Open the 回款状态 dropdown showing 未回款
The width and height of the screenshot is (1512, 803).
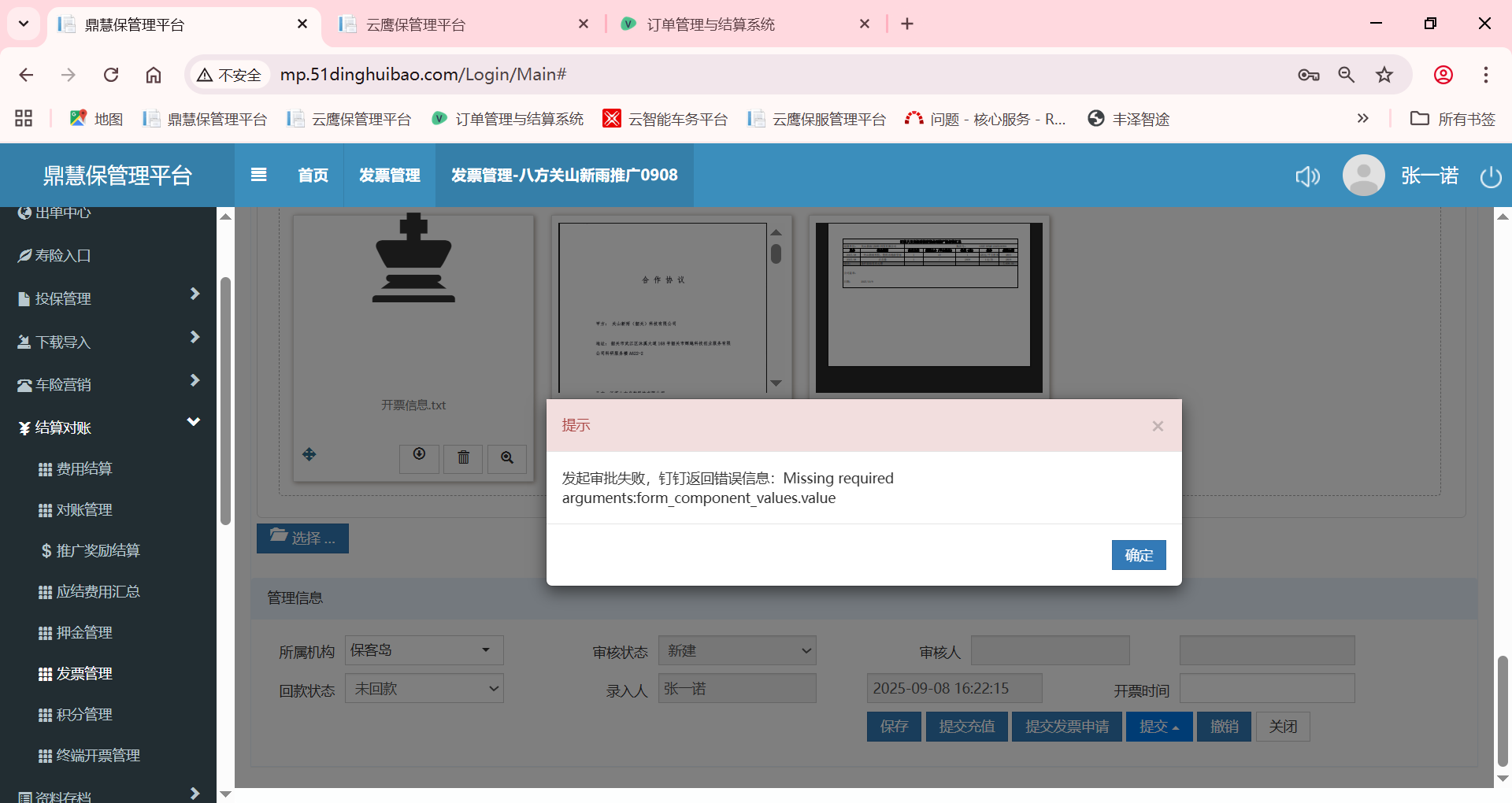[424, 688]
